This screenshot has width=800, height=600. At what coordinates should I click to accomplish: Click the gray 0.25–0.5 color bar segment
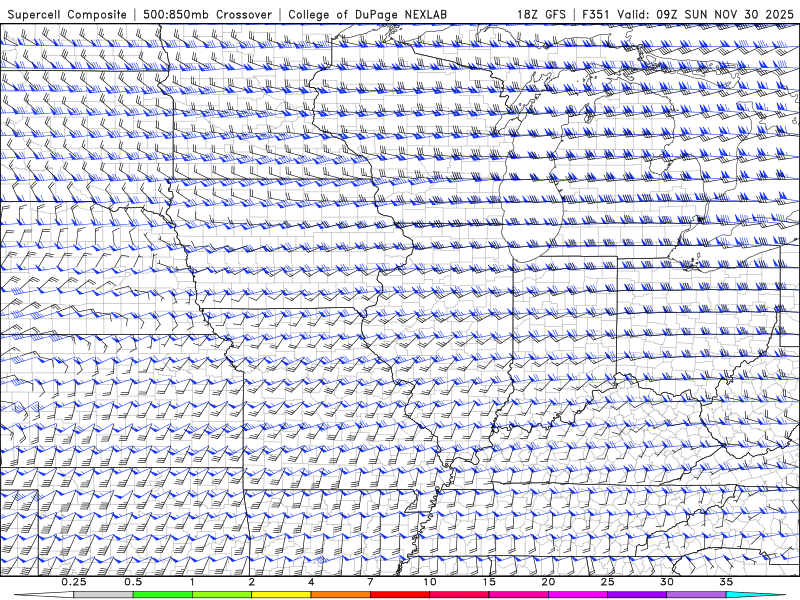pyautogui.click(x=104, y=595)
